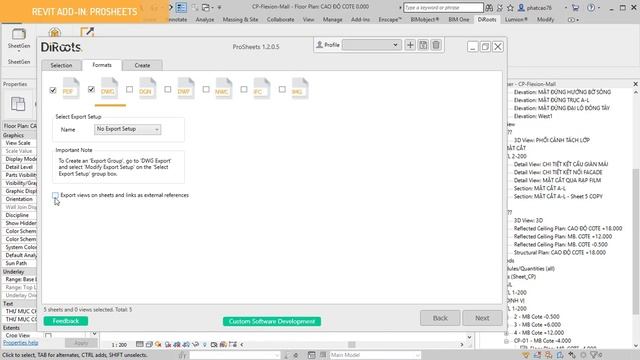Switch to the Create tab
Viewport: 640px width, 360px height.
click(142, 65)
